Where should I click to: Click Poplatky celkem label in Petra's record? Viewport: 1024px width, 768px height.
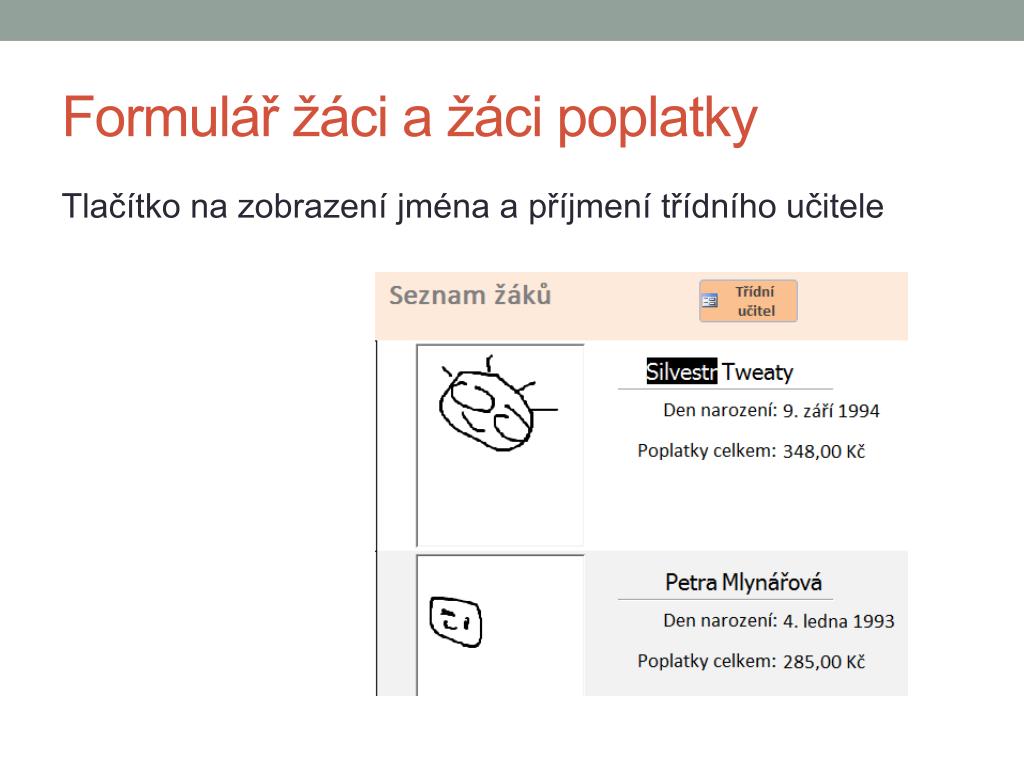(x=707, y=661)
